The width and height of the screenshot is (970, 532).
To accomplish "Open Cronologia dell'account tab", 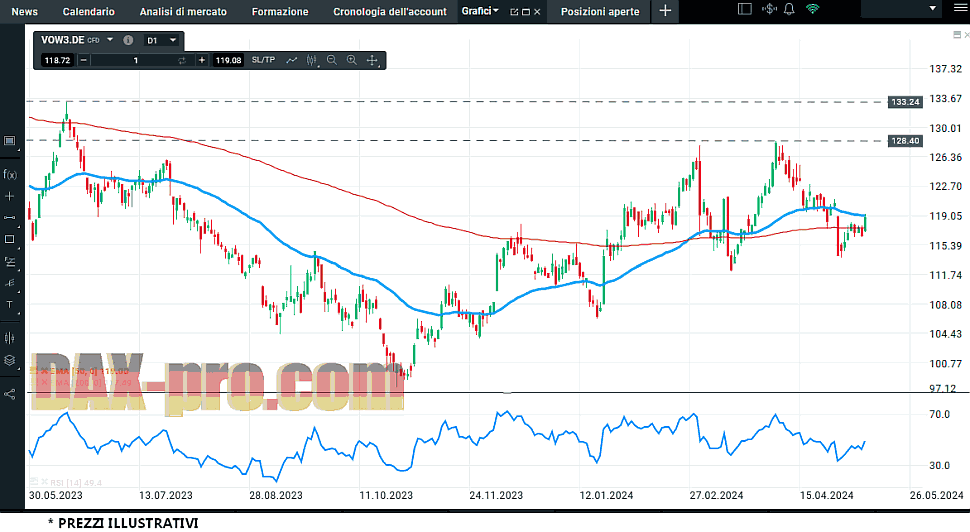I will [x=390, y=11].
